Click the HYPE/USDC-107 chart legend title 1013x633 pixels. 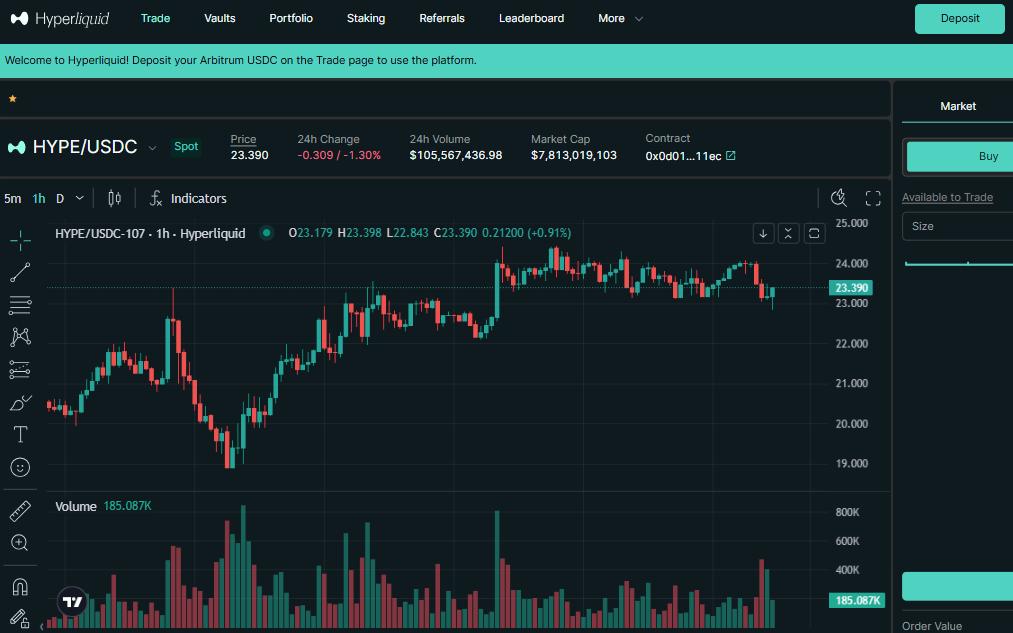[x=150, y=233]
